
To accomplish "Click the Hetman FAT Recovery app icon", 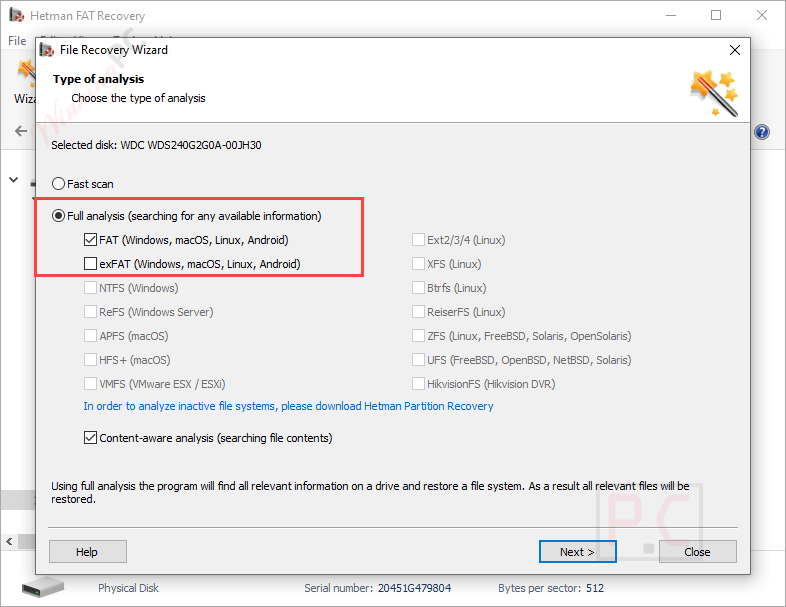I will (x=17, y=16).
